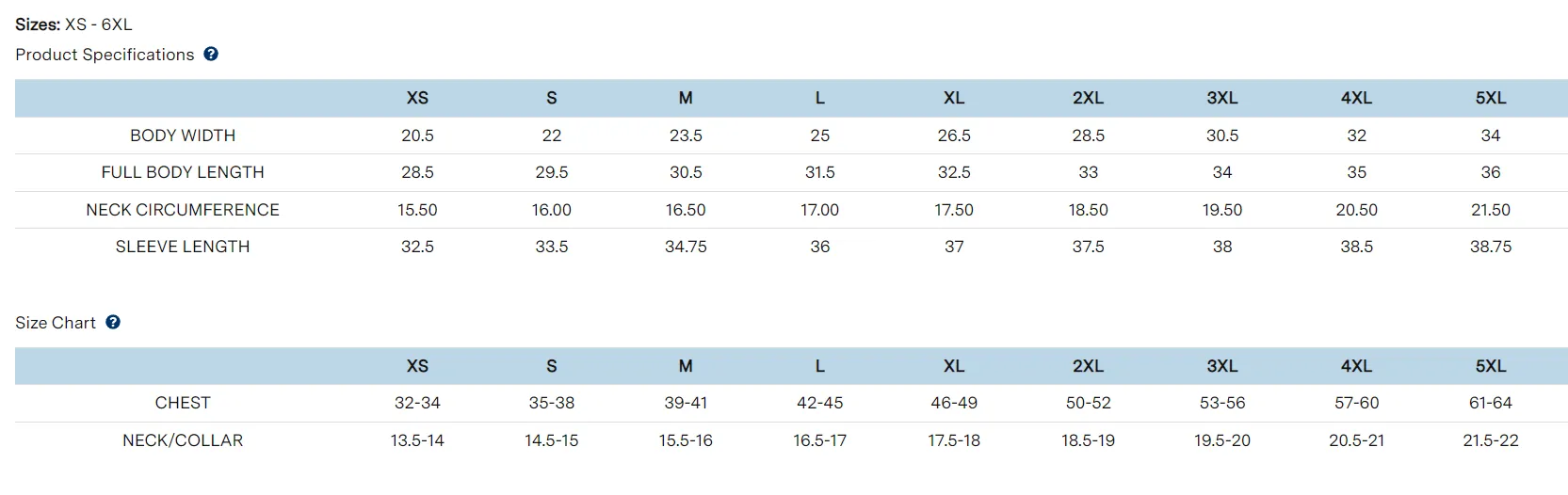Click the Sizes XS - 6XL text
The height and width of the screenshot is (495, 1568).
[73, 24]
